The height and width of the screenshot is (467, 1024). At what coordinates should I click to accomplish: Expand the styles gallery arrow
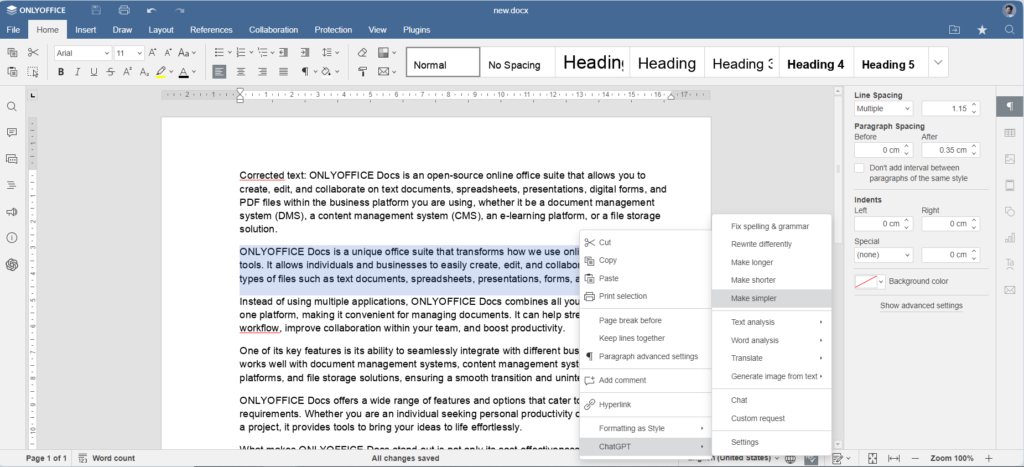[x=938, y=62]
